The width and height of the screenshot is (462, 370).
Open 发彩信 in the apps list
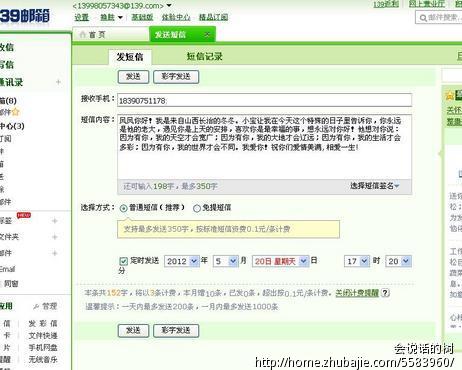43,323
